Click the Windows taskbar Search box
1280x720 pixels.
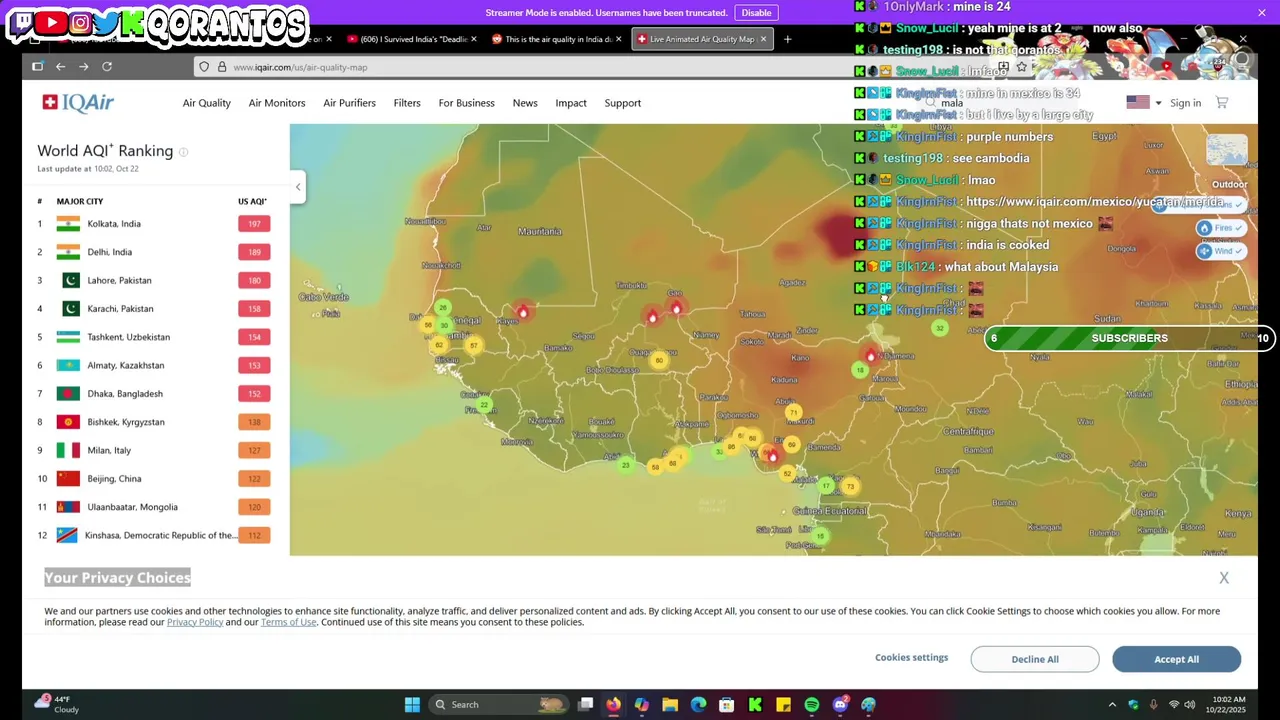[x=498, y=705]
